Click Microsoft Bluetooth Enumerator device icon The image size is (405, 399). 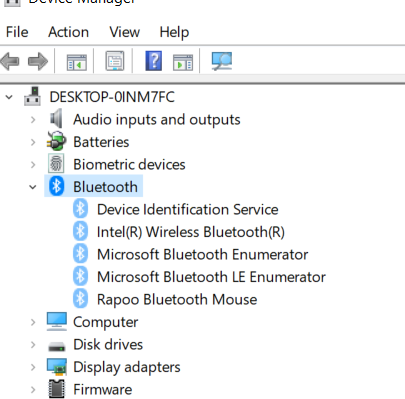coord(80,254)
